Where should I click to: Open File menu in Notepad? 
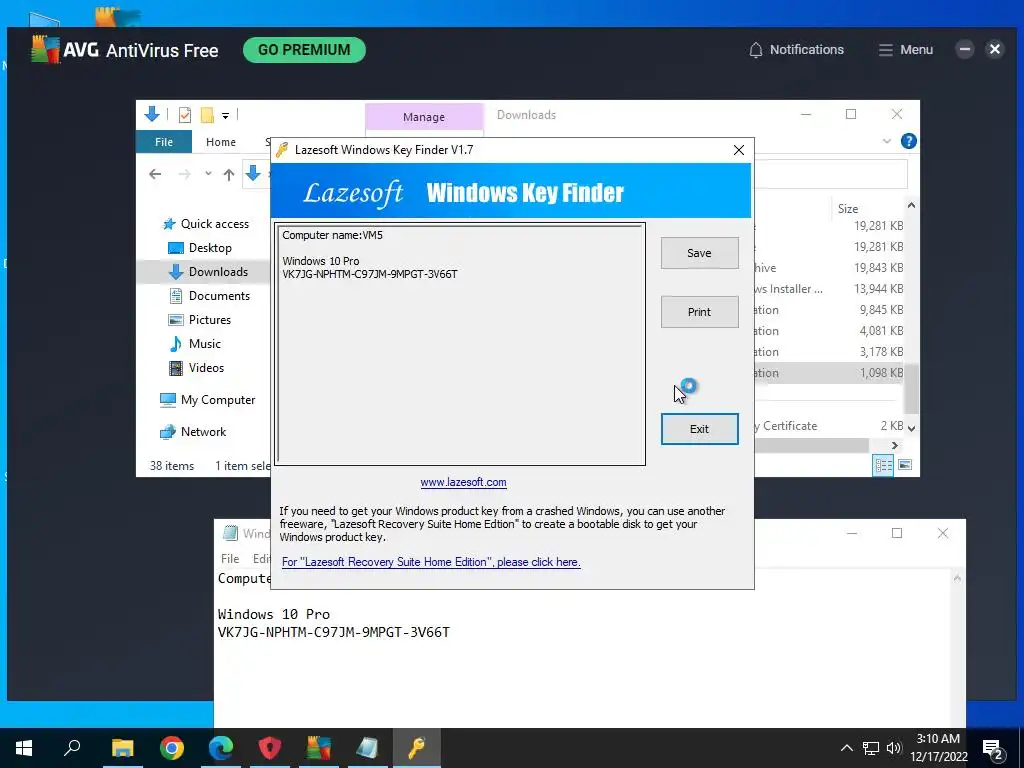[x=230, y=559]
